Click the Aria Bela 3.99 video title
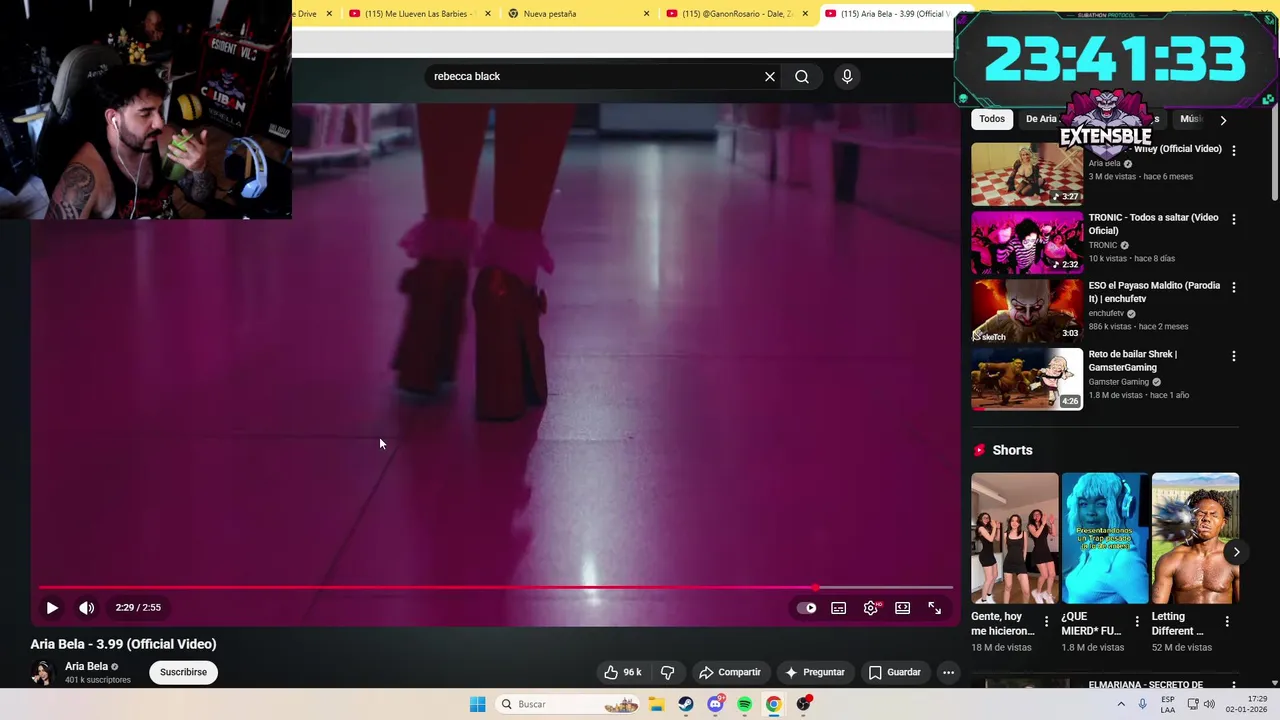Viewport: 1280px width, 720px height. pos(123,644)
